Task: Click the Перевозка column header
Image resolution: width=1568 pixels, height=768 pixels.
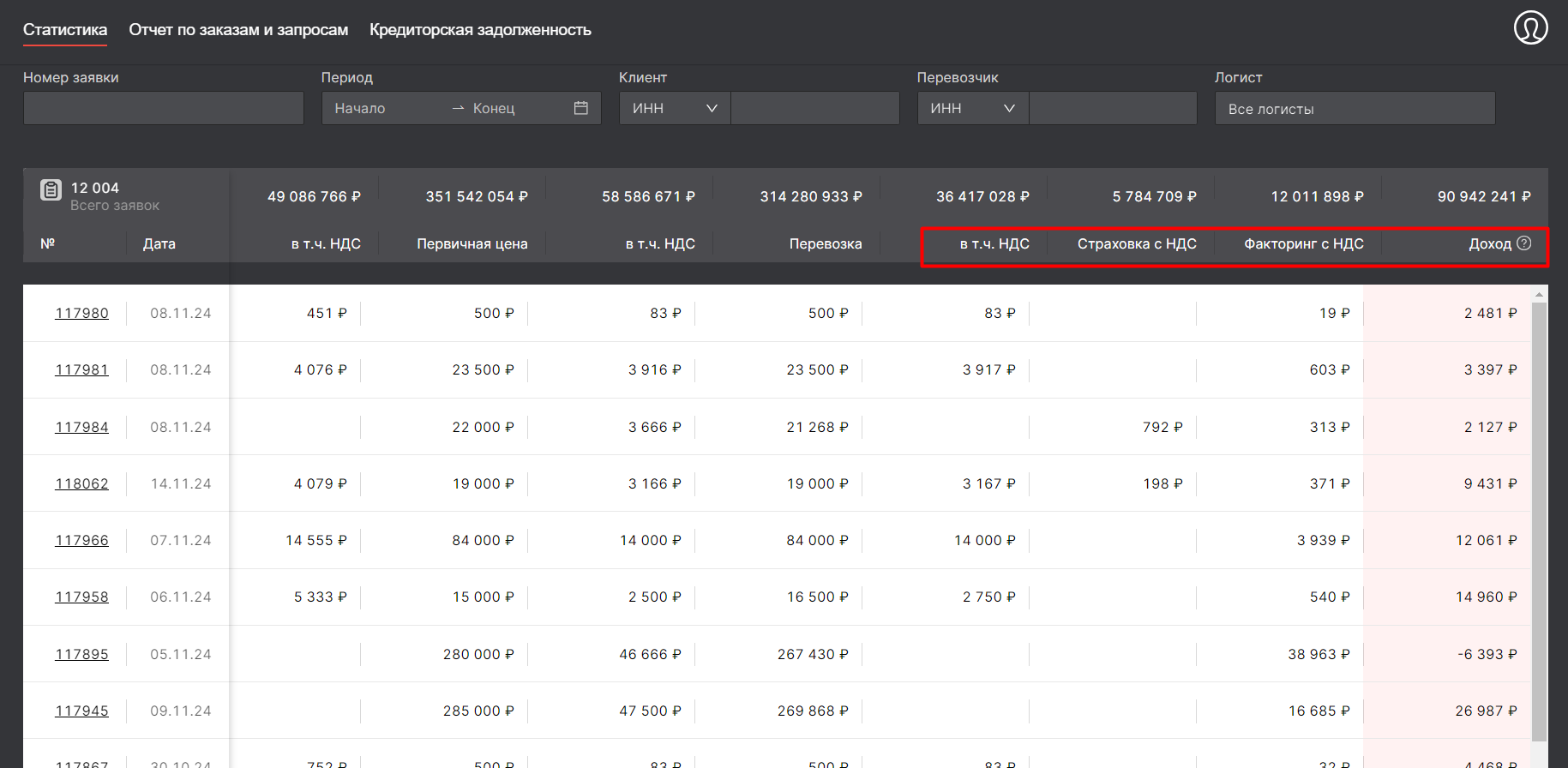Action: pos(826,243)
